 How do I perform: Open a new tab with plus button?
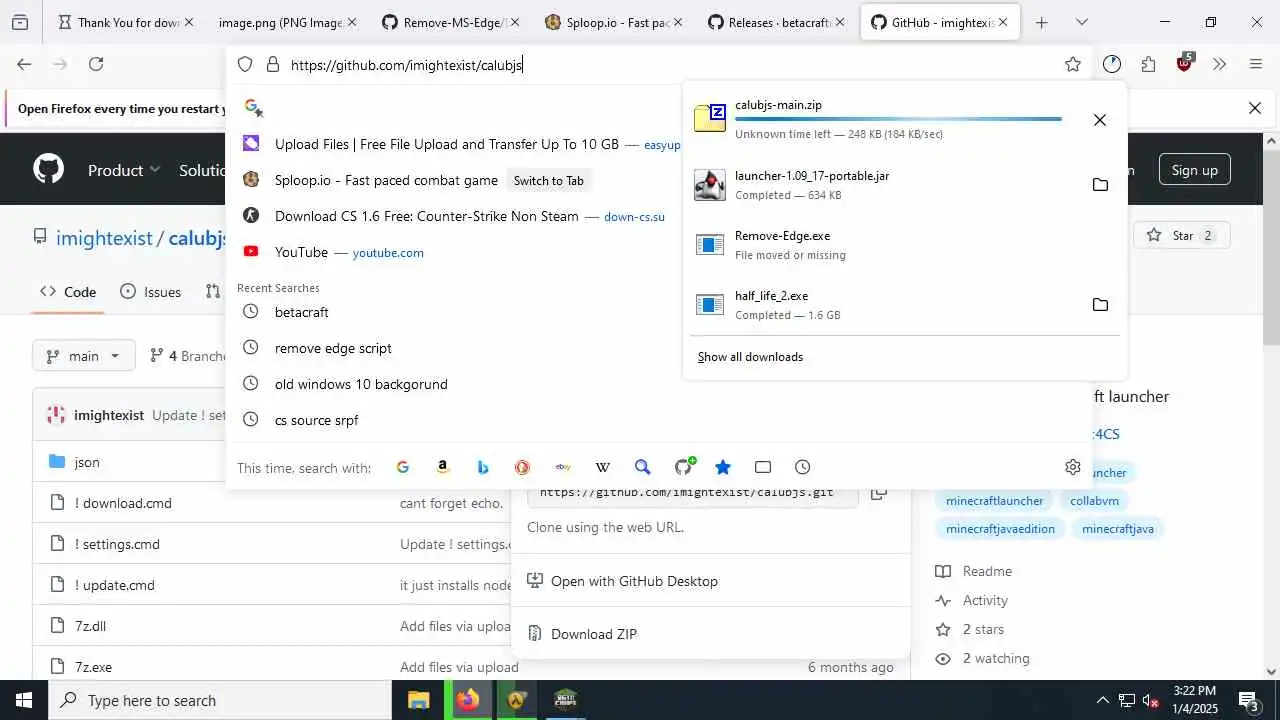[1042, 22]
